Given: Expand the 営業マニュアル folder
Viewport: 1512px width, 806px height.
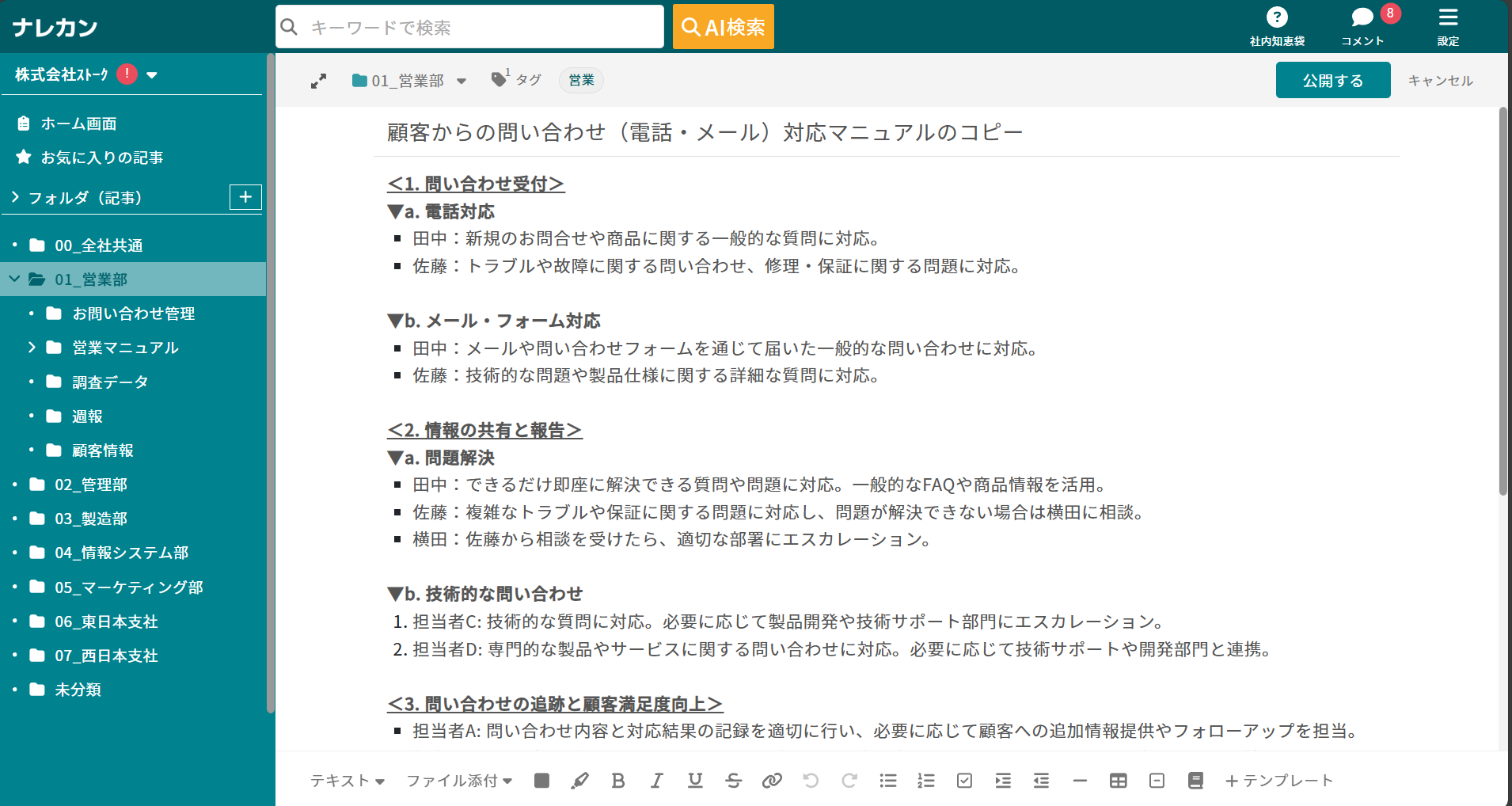Looking at the screenshot, I should coord(32,348).
